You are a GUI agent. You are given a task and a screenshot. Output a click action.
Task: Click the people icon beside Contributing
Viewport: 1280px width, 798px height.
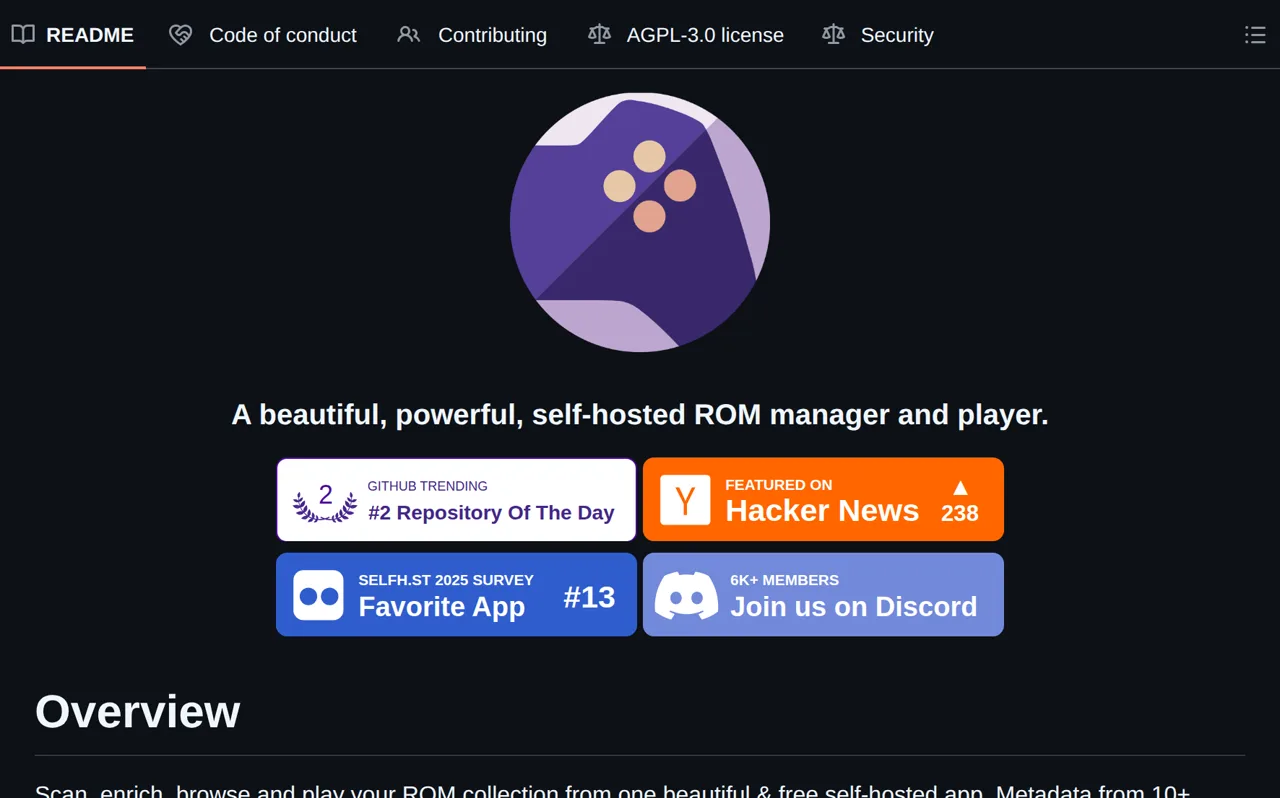[408, 35]
